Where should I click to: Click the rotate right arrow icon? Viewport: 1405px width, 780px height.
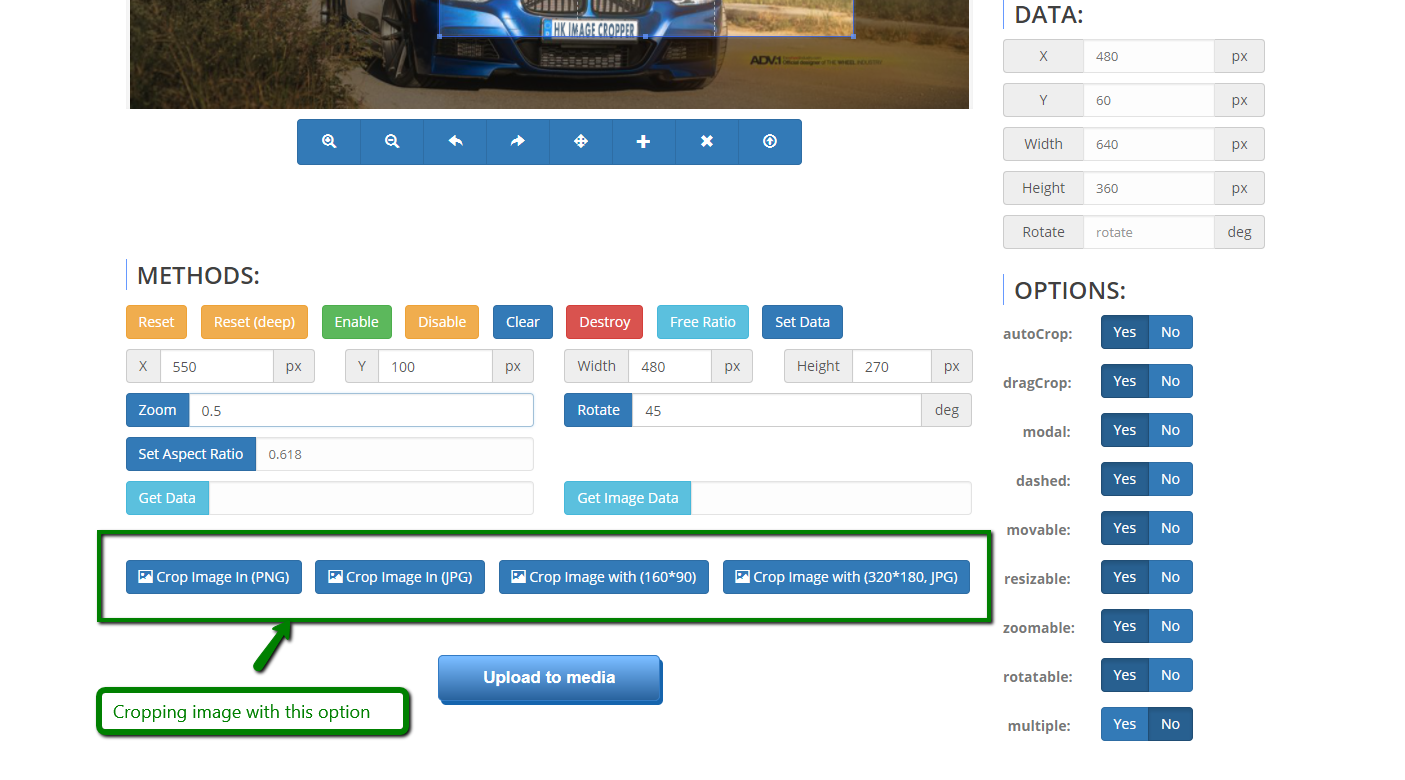click(518, 142)
